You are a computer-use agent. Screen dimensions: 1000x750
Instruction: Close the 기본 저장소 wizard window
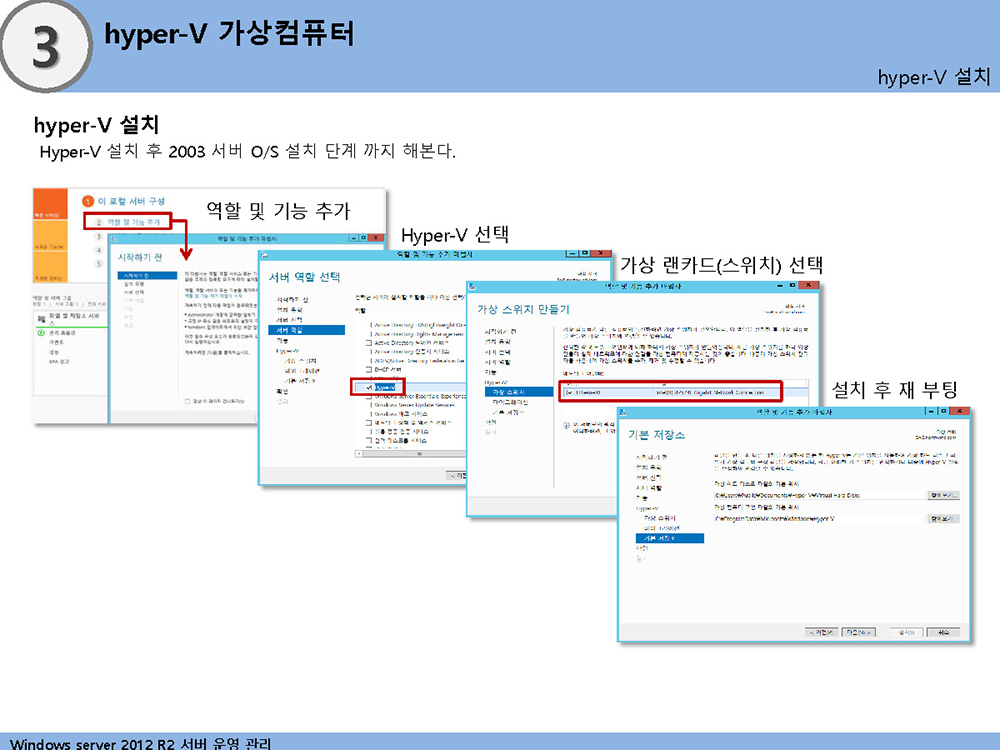point(960,411)
